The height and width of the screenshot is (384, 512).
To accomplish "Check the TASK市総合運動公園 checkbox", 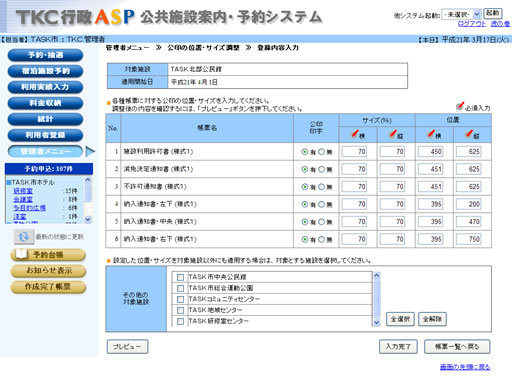I will pyautogui.click(x=180, y=288).
